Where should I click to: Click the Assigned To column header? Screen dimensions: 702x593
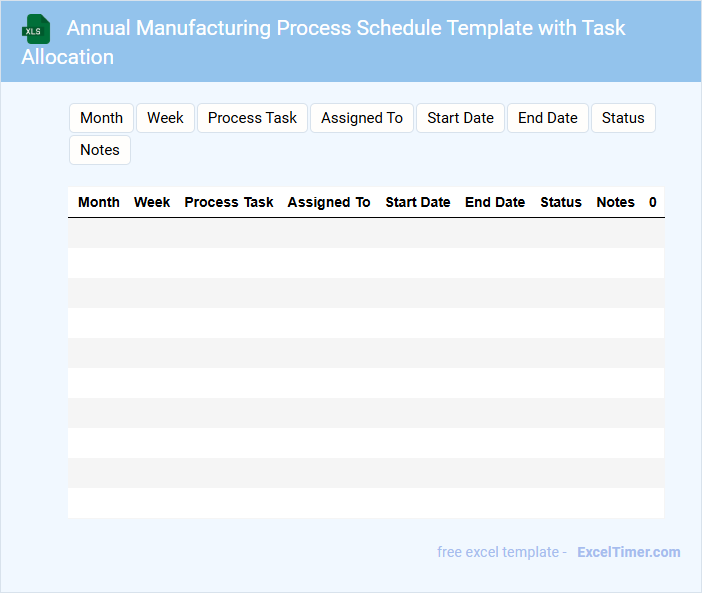tap(329, 202)
